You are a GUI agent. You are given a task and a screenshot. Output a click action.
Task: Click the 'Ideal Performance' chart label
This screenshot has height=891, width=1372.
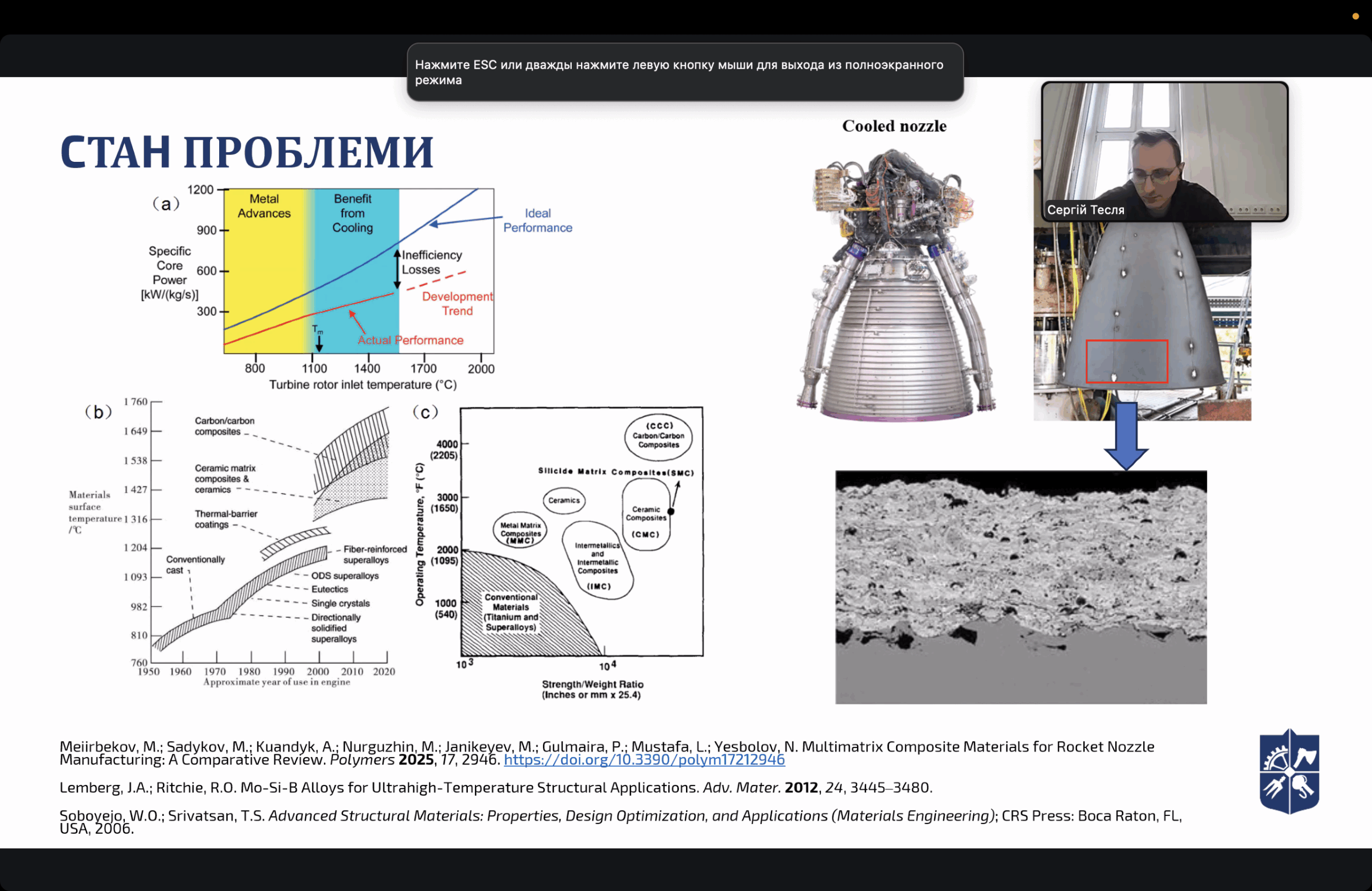click(x=537, y=220)
